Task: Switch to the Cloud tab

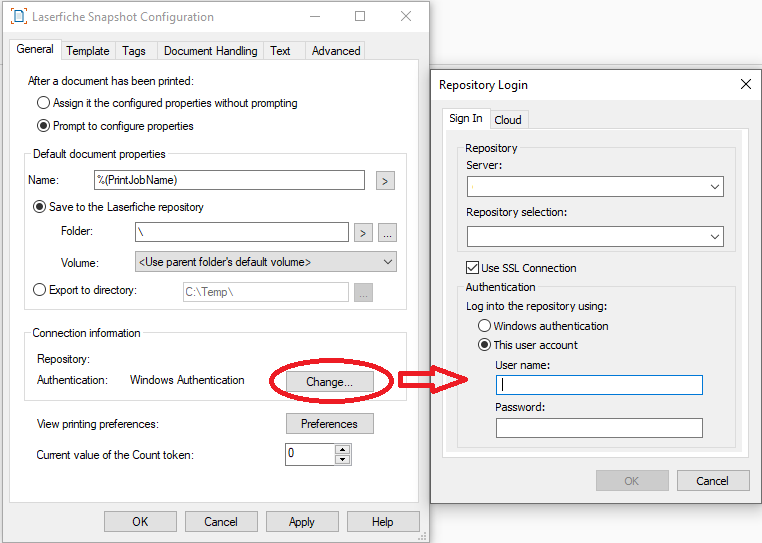Action: (508, 120)
